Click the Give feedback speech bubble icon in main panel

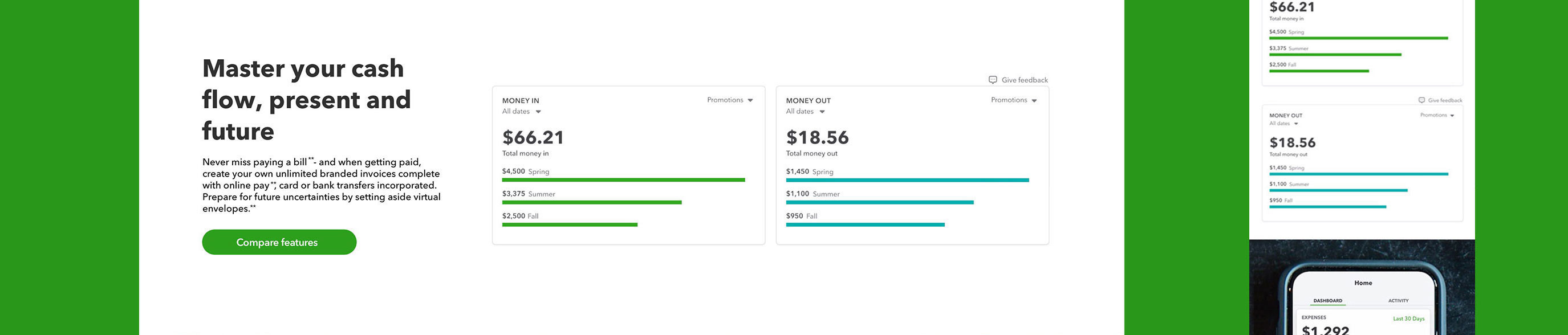pos(992,80)
